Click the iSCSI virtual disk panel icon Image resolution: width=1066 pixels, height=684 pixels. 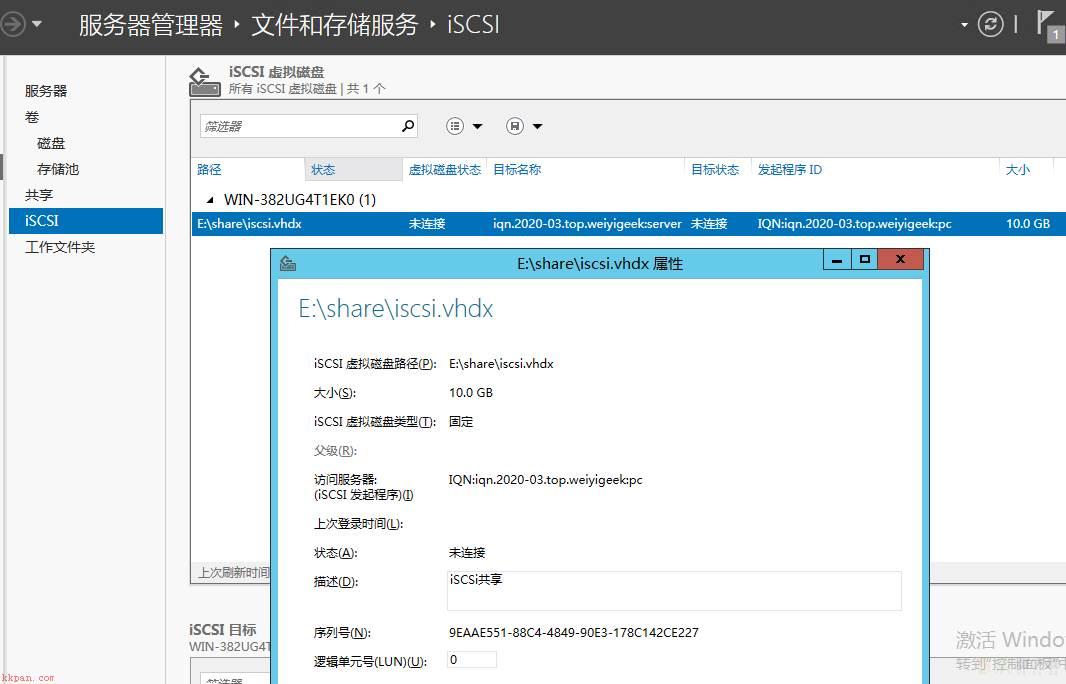coord(204,82)
